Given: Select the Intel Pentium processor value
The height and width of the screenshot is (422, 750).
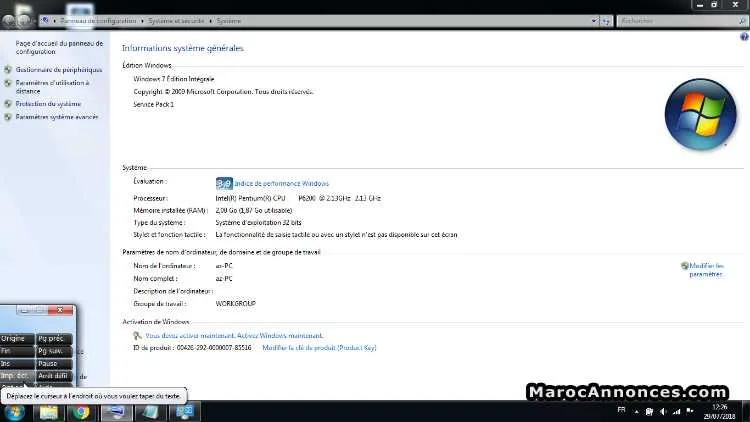Looking at the screenshot, I should click(x=298, y=198).
